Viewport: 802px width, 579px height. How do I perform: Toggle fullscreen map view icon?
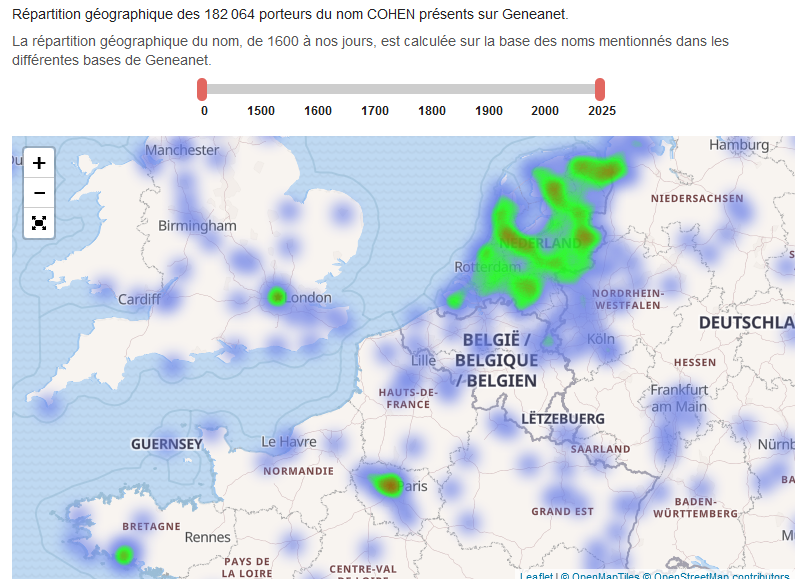coord(39,223)
